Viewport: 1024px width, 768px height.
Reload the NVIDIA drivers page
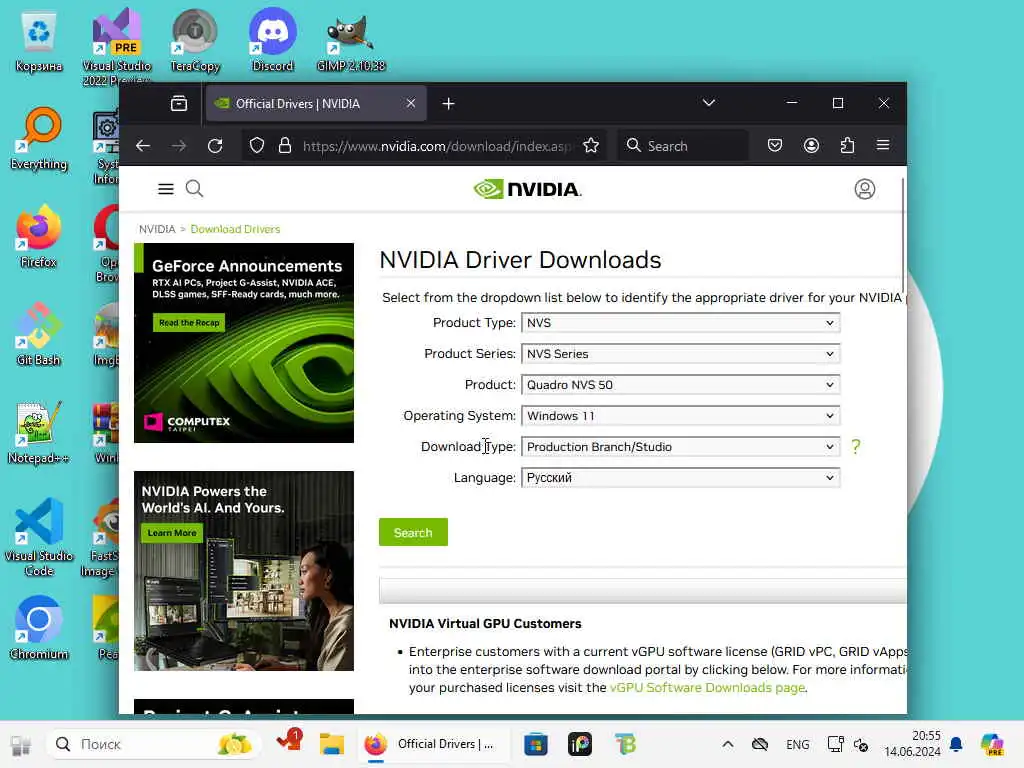pyautogui.click(x=215, y=146)
